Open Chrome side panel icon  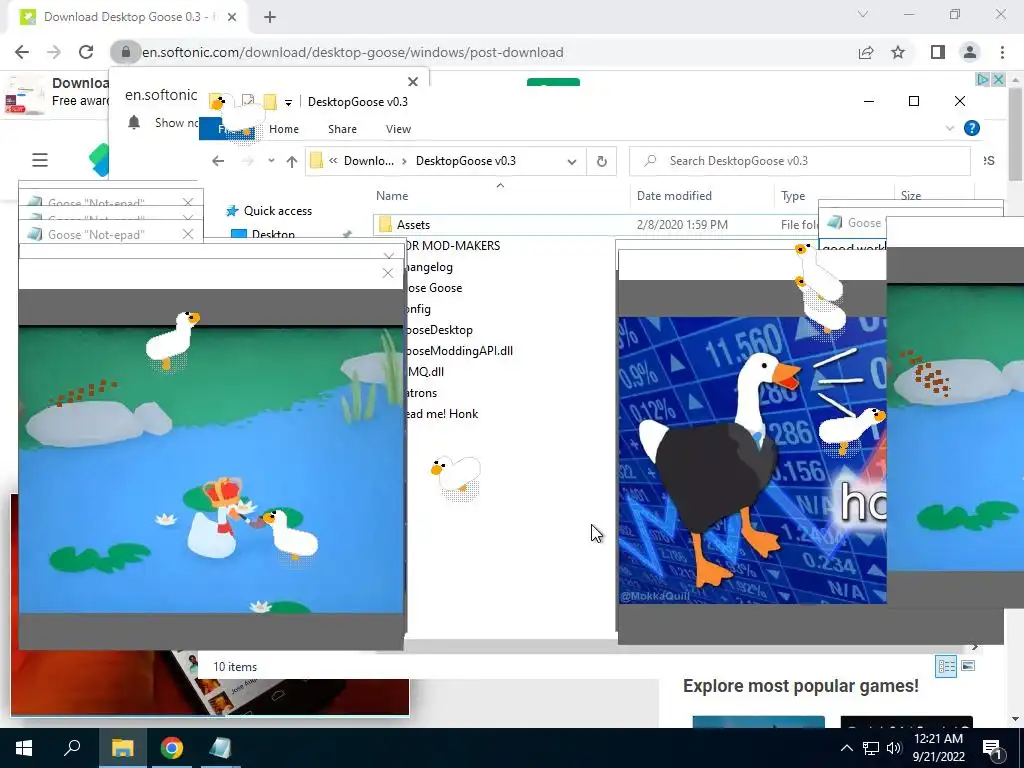pos(938,52)
